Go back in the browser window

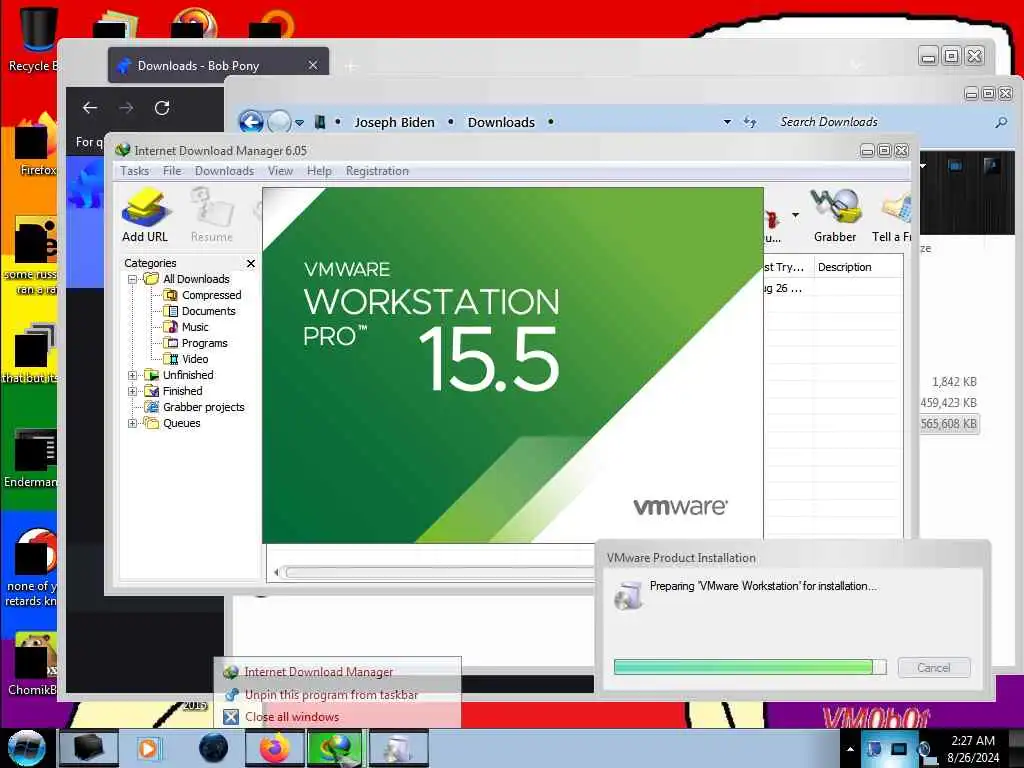click(x=90, y=108)
